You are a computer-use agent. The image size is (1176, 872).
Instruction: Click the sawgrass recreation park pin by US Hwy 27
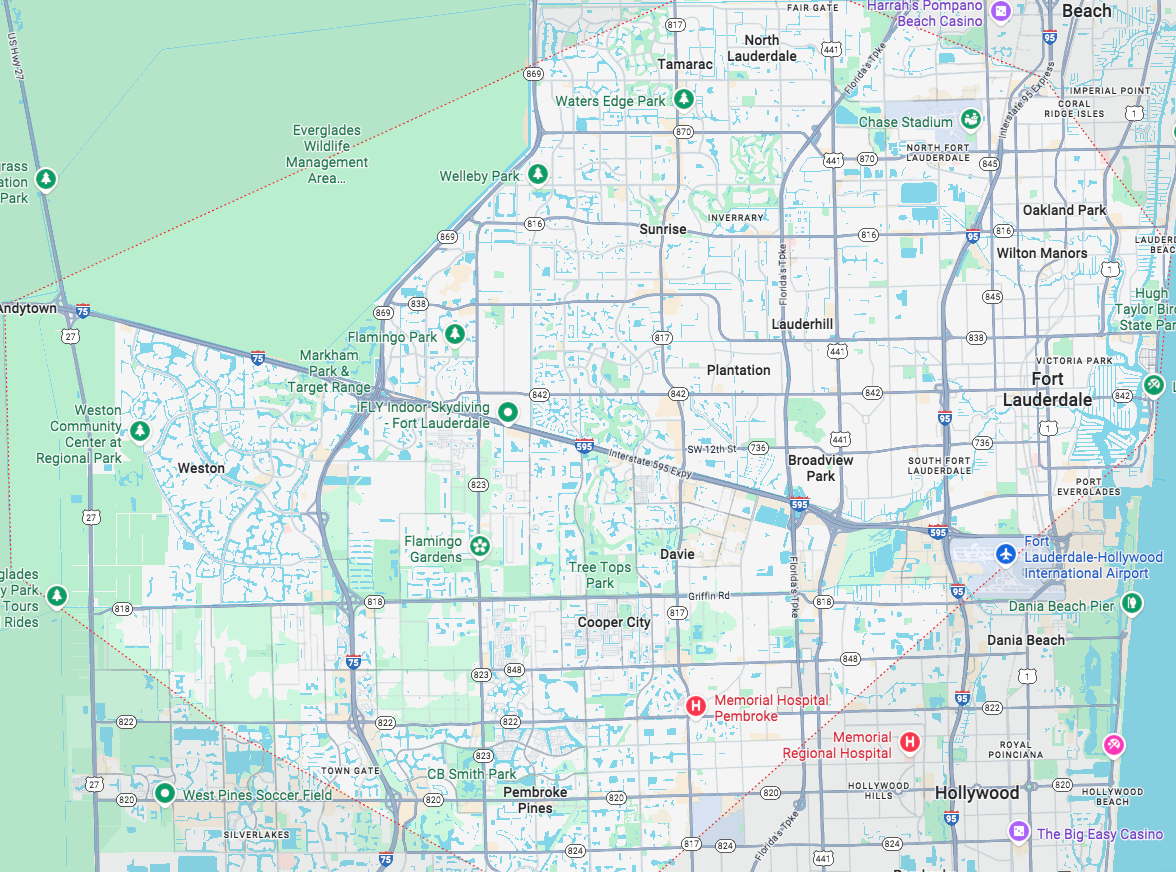point(46,179)
